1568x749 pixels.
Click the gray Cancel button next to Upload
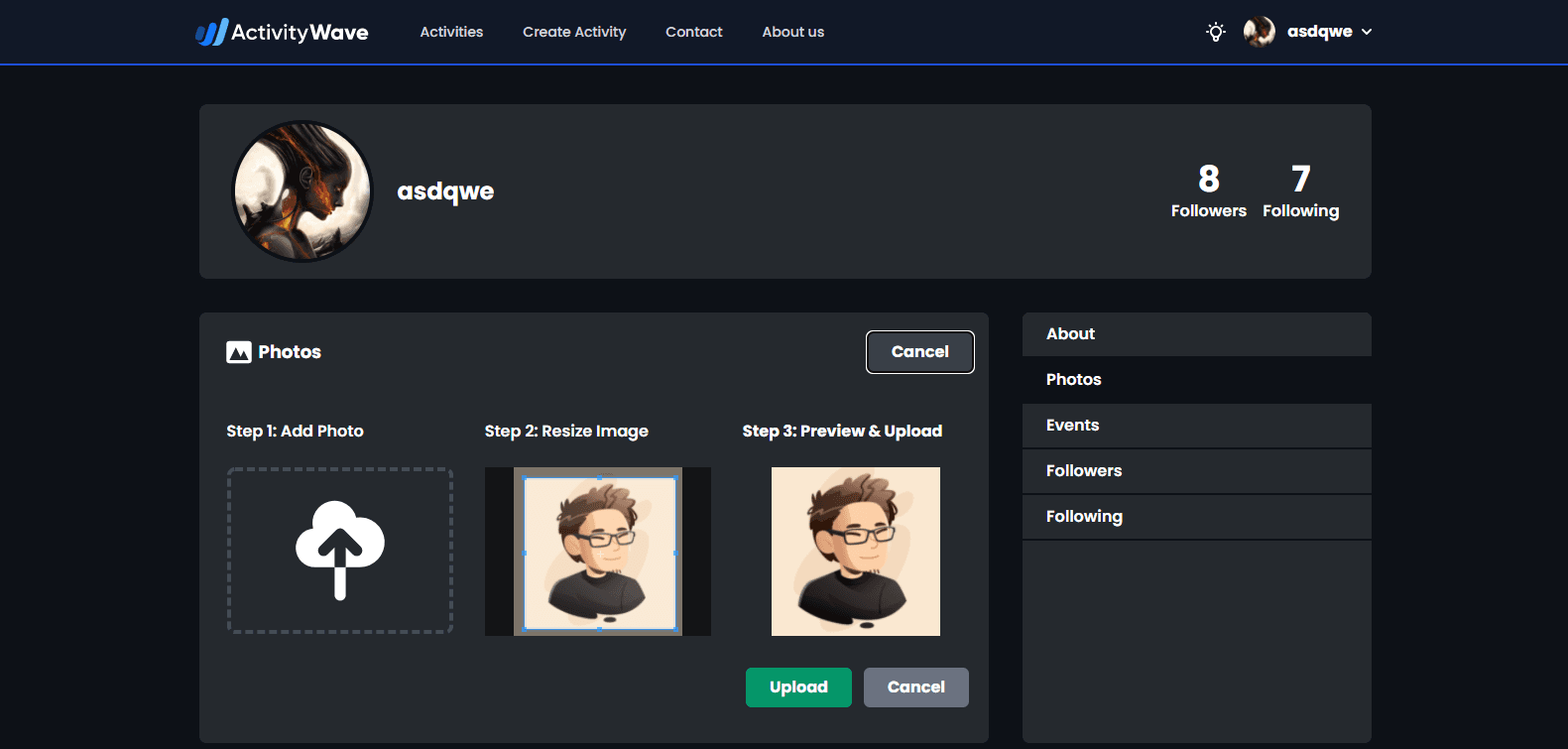[916, 687]
